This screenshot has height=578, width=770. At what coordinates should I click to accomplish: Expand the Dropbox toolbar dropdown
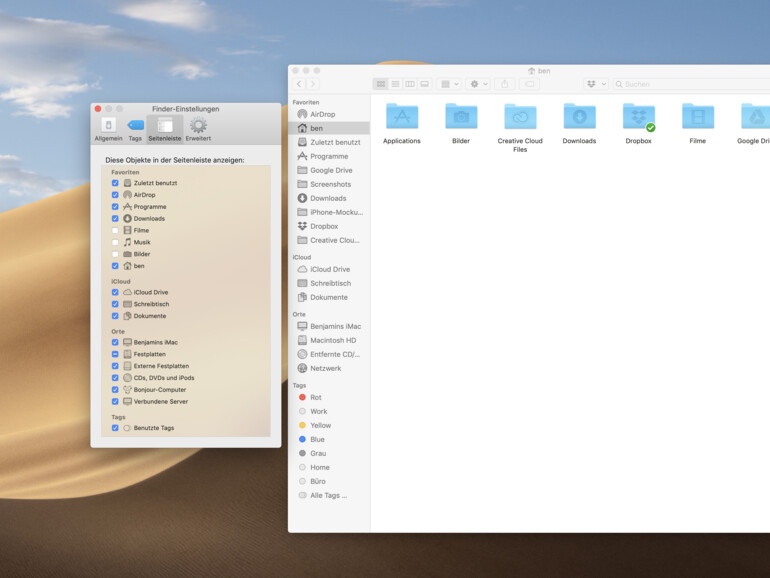(x=595, y=84)
